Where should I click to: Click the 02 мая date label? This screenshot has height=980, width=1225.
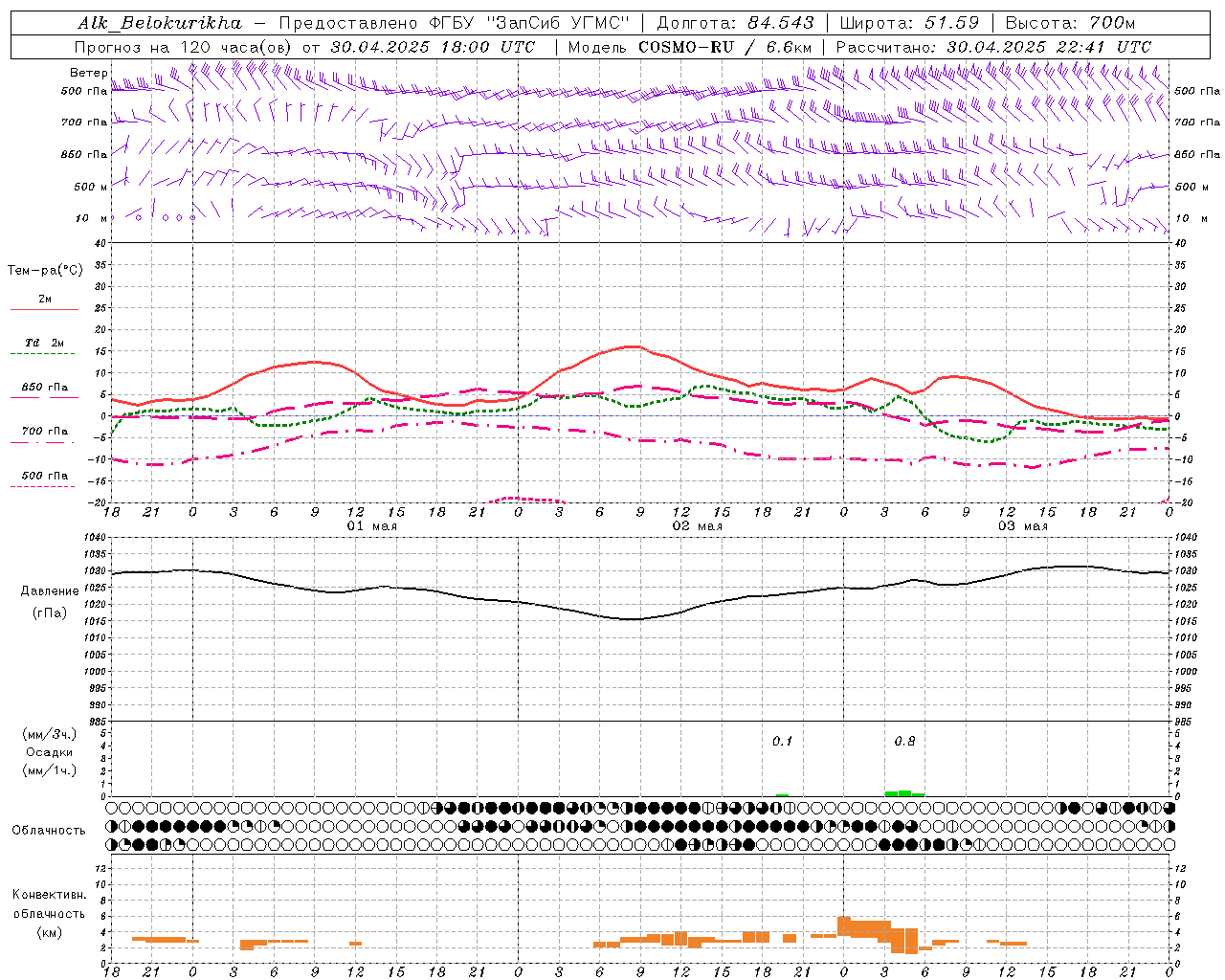pyautogui.click(x=697, y=526)
